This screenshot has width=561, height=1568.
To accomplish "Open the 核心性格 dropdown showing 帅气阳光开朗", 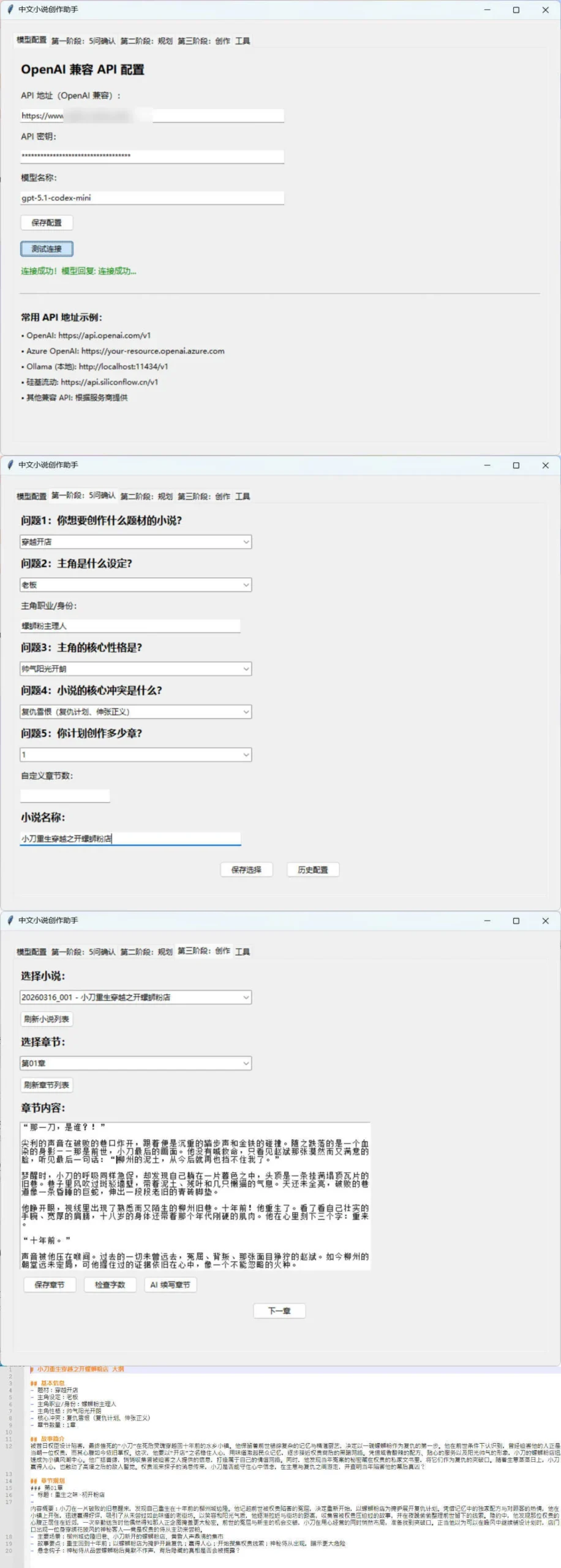I will coord(135,669).
